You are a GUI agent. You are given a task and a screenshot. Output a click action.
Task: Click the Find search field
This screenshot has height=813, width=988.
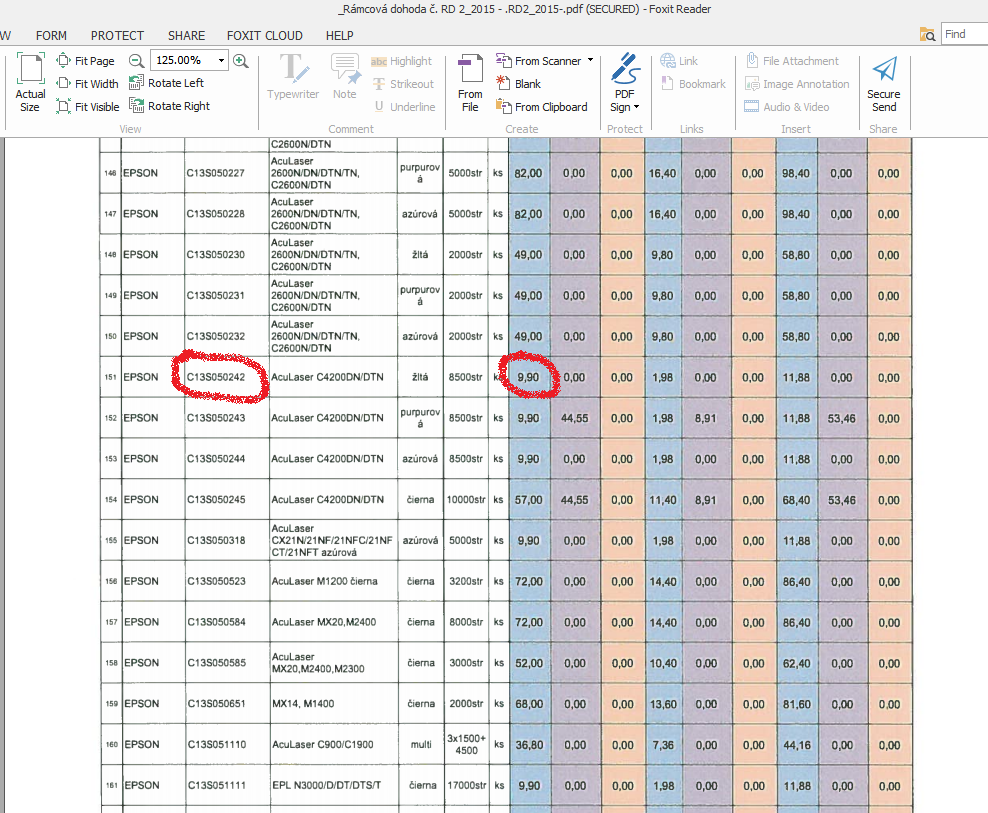pyautogui.click(x=965, y=34)
